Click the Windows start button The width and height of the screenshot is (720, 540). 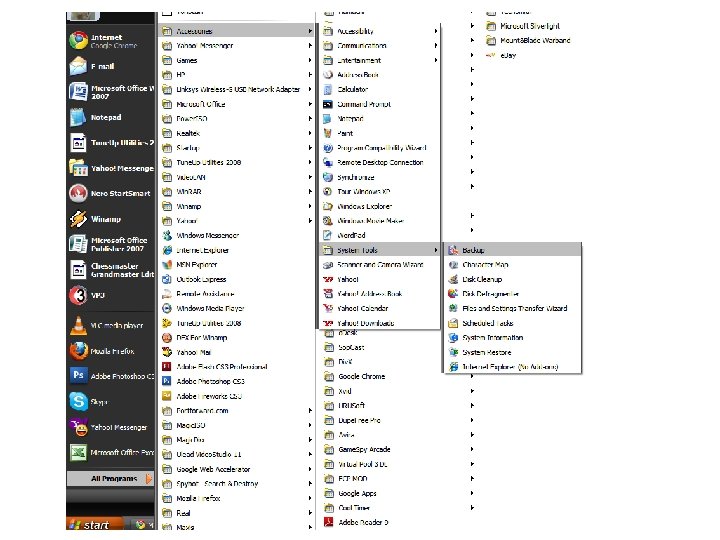[x=94, y=524]
